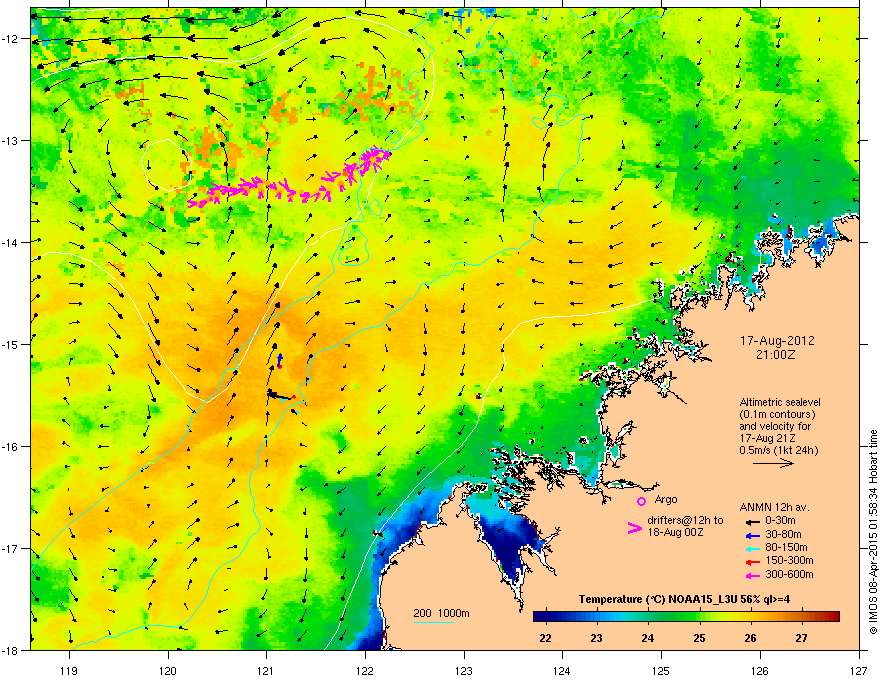The height and width of the screenshot is (680, 880).
Task: Click the '150-300m' depth label
Action: pyautogui.click(x=789, y=560)
